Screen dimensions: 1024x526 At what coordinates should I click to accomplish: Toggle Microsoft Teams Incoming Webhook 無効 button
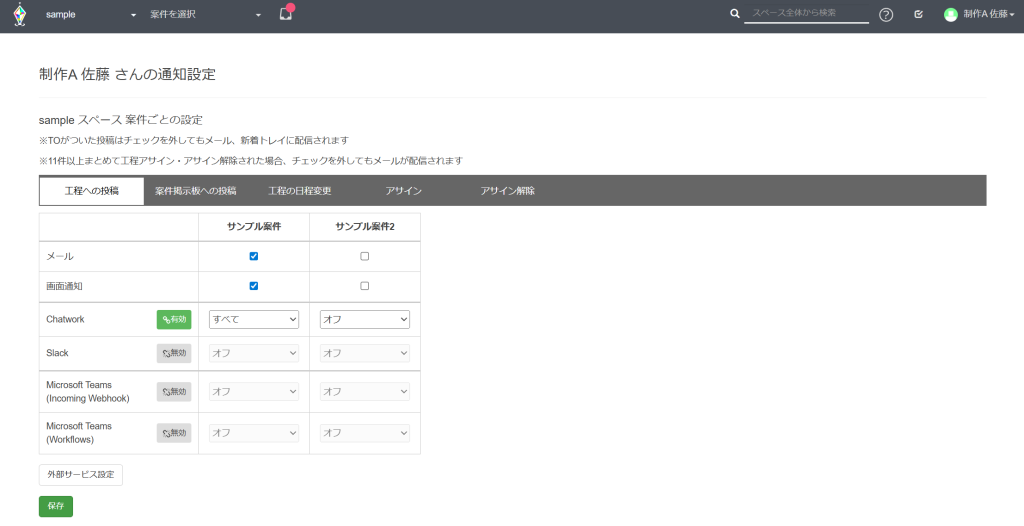pos(174,392)
